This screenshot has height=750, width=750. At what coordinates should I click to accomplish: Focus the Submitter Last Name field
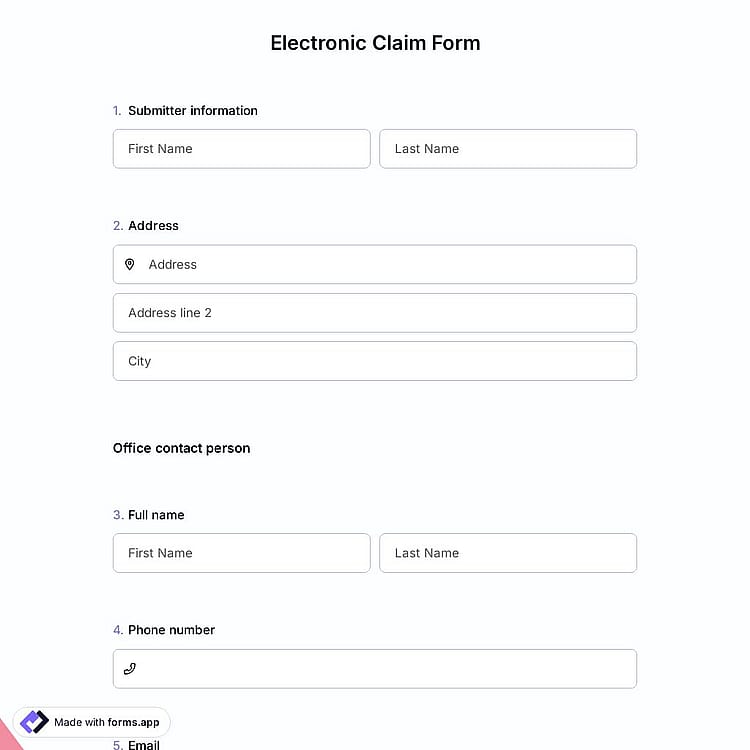pyautogui.click(x=508, y=149)
